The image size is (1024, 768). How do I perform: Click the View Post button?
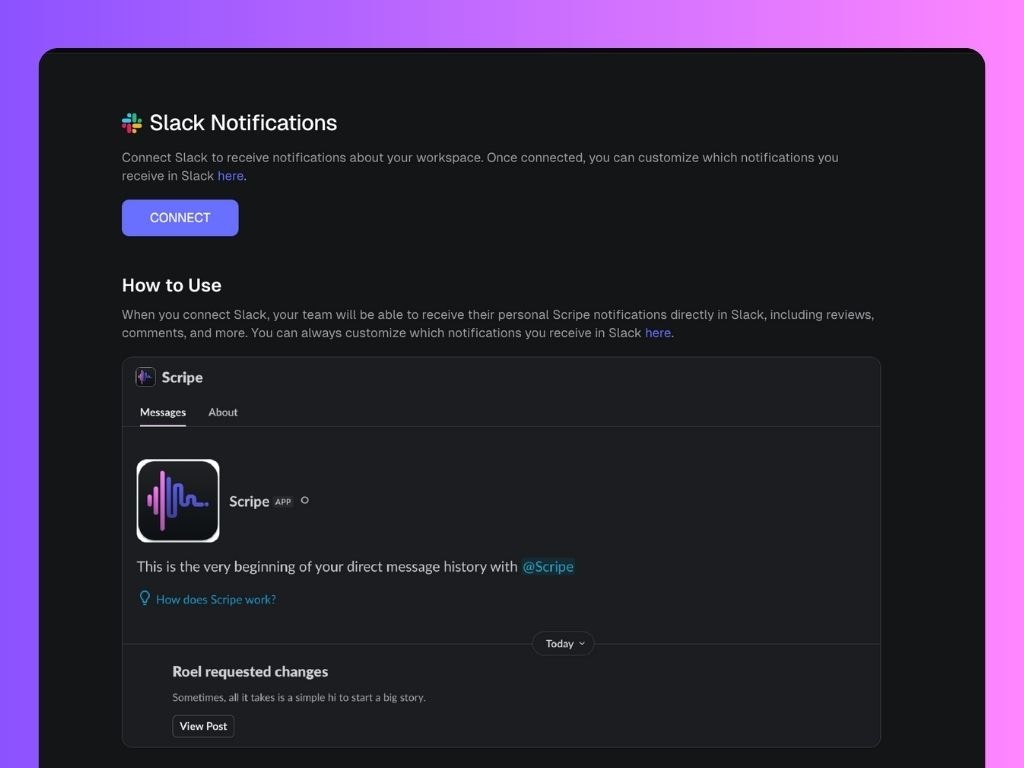203,726
